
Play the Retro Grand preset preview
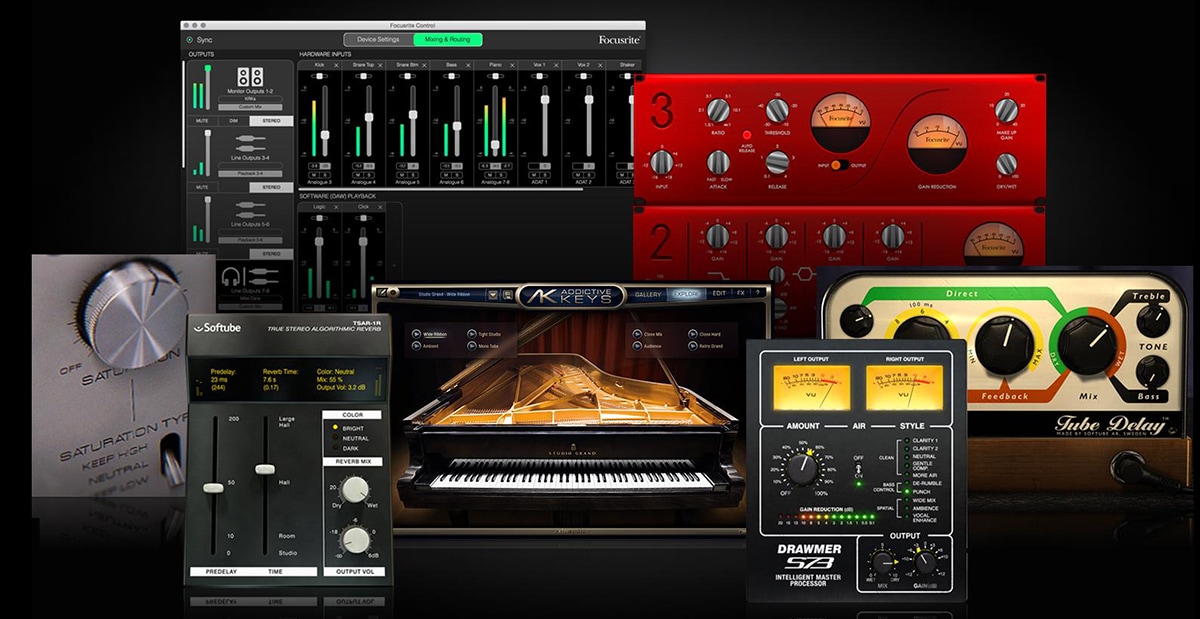691,345
